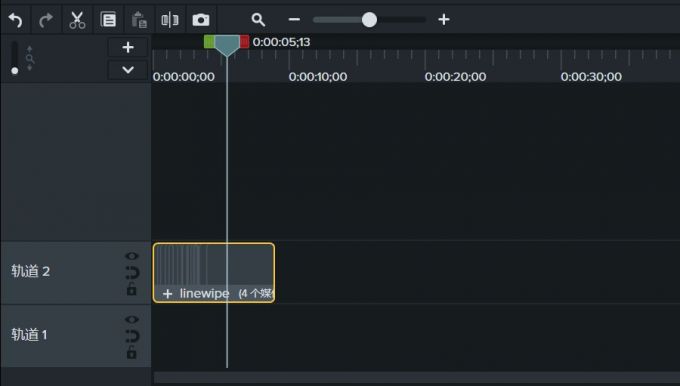Zoom out timeline with minus button
680x386 pixels.
294,20
